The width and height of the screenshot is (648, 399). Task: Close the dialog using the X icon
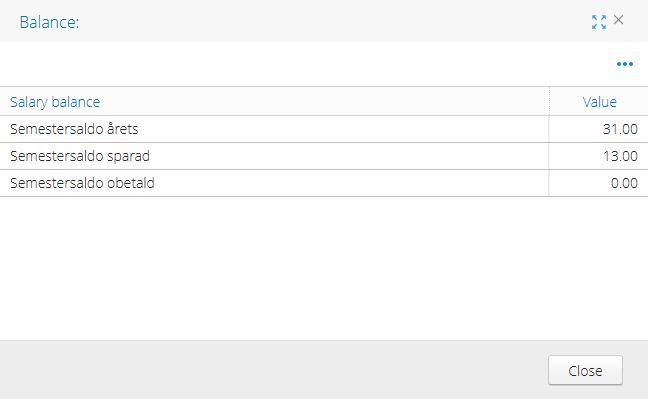tap(618, 20)
